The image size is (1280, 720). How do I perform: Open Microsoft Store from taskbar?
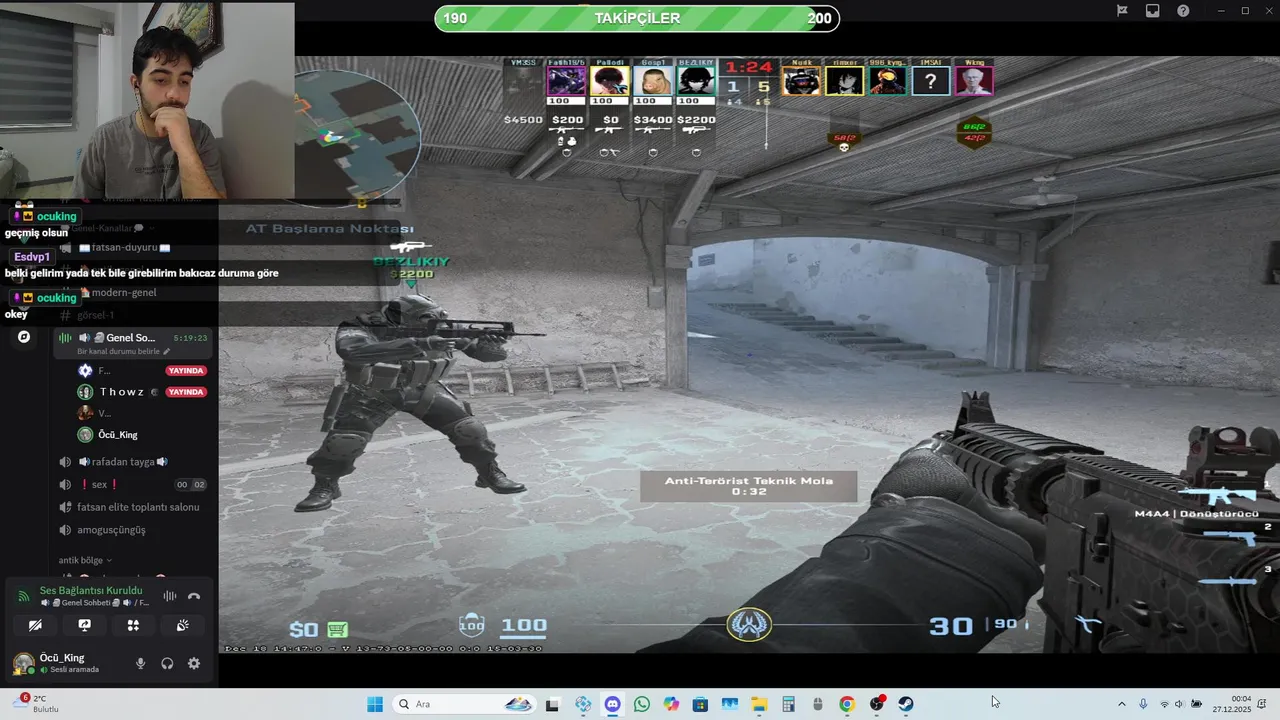[x=700, y=704]
